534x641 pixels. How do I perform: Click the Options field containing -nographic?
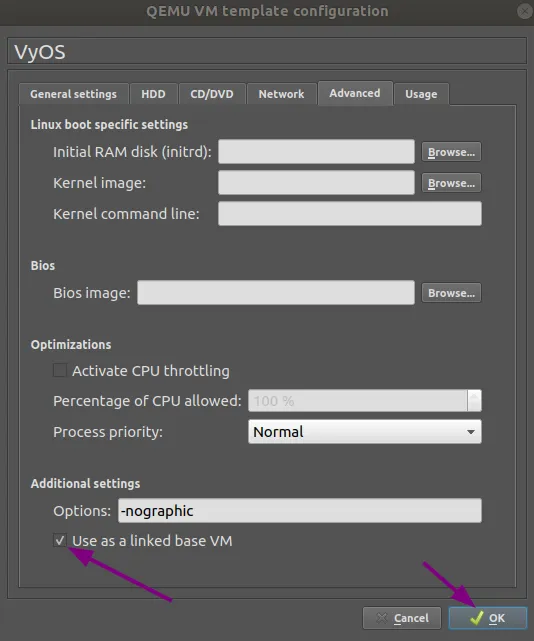pos(300,510)
